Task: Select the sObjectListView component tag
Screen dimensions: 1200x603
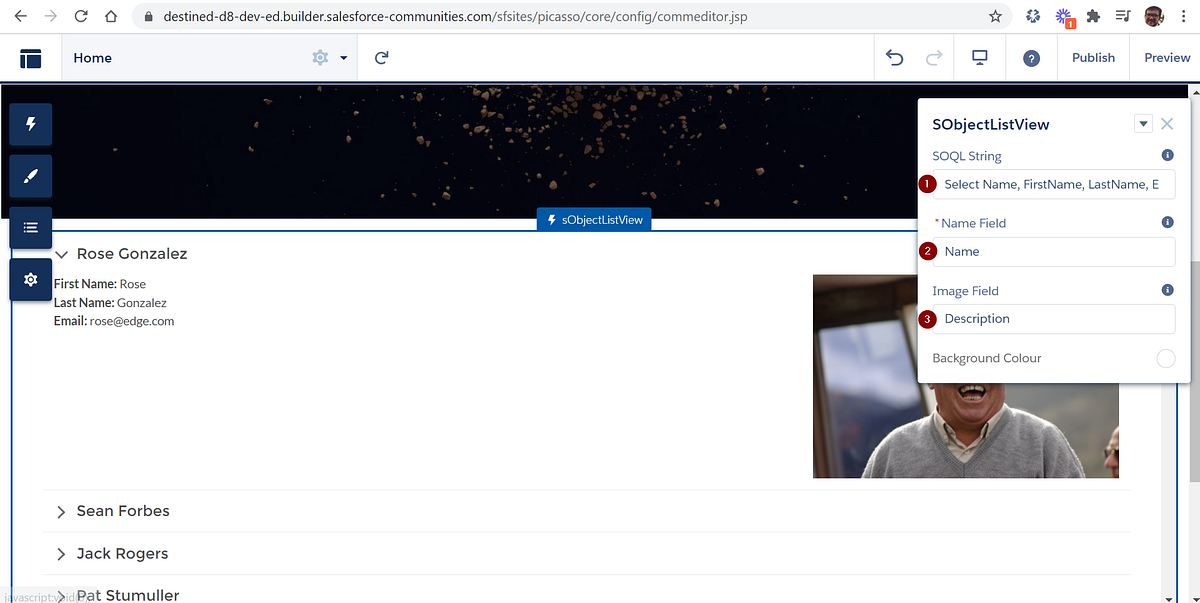Action: pos(595,220)
